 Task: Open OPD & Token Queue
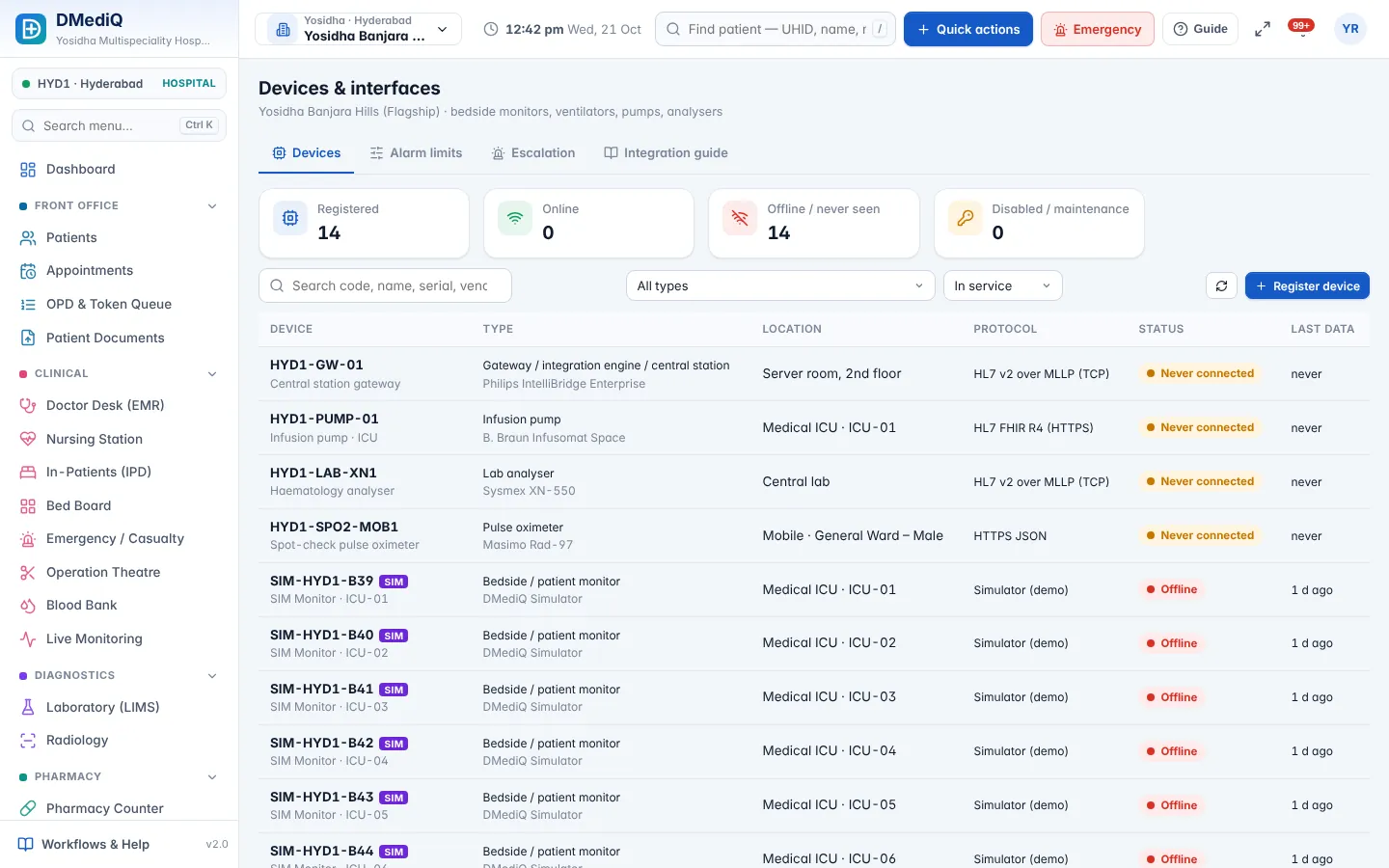click(x=120, y=304)
